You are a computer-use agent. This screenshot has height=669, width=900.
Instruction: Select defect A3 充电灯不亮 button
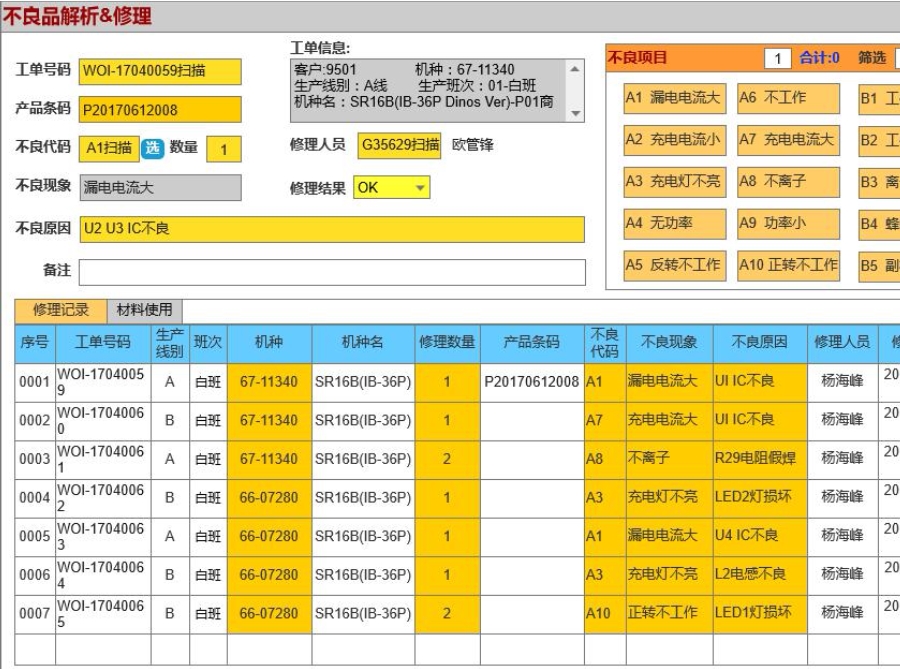[672, 182]
